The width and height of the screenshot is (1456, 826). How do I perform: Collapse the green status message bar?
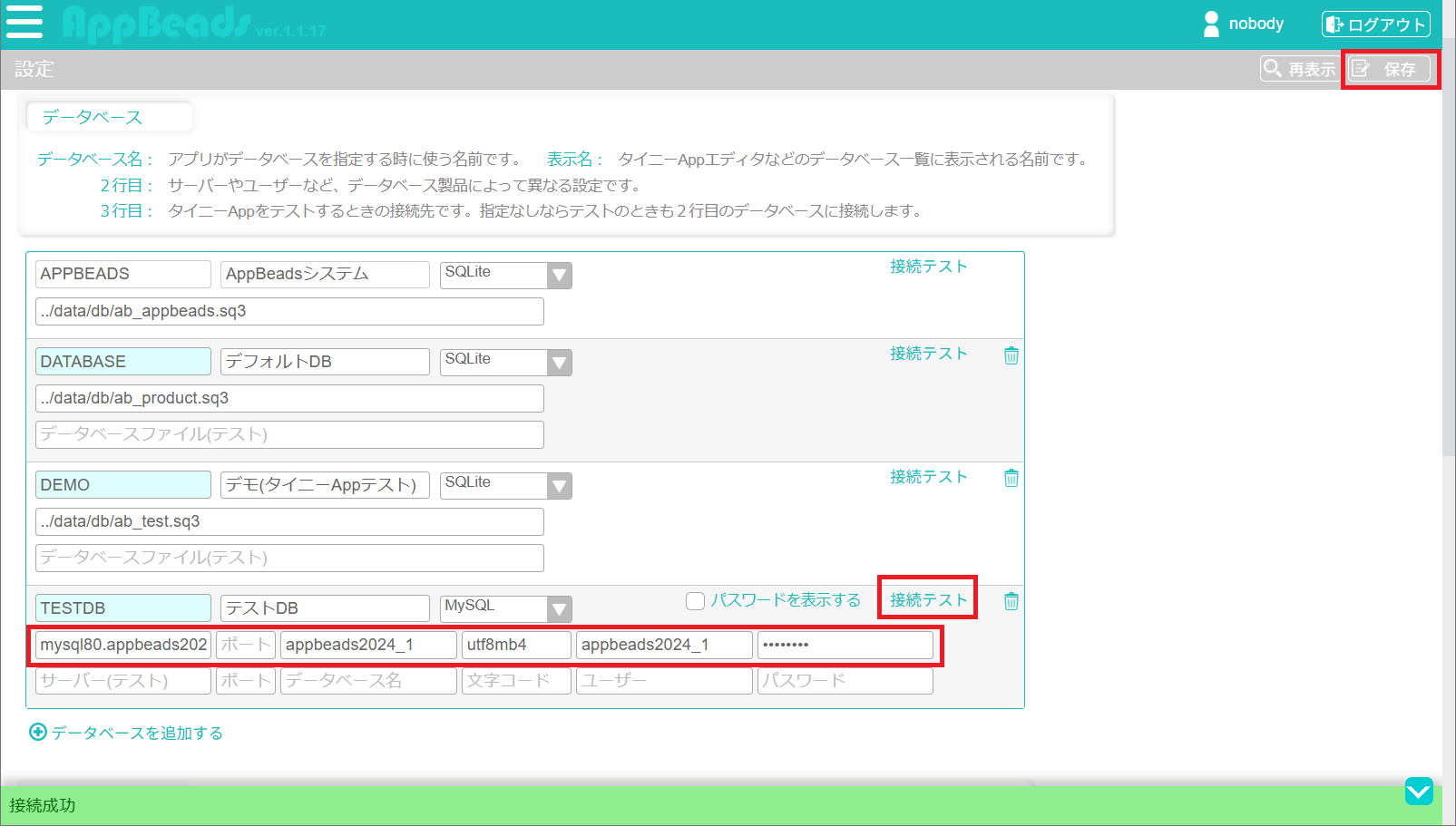click(1419, 791)
